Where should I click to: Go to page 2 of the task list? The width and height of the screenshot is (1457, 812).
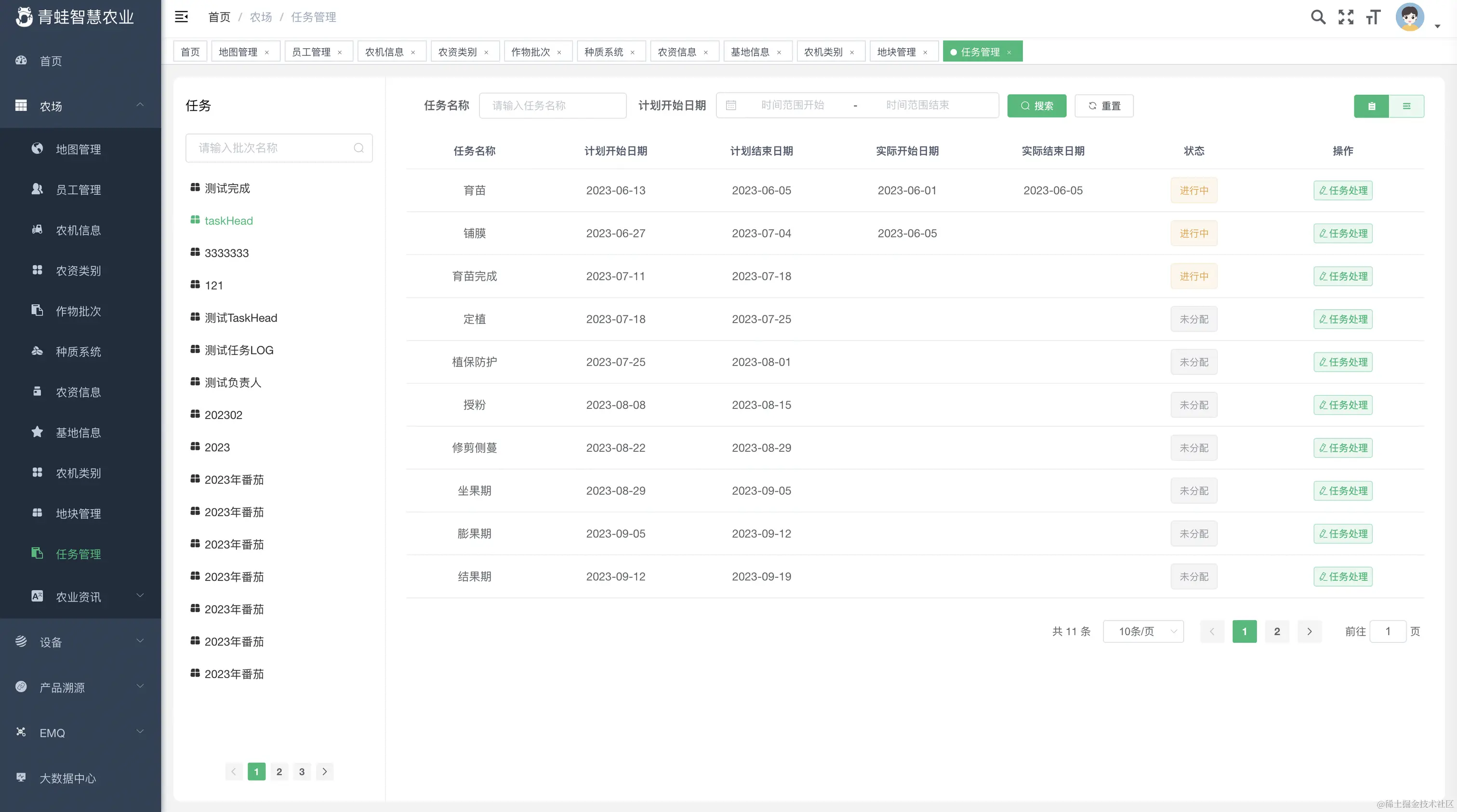[x=1276, y=631]
